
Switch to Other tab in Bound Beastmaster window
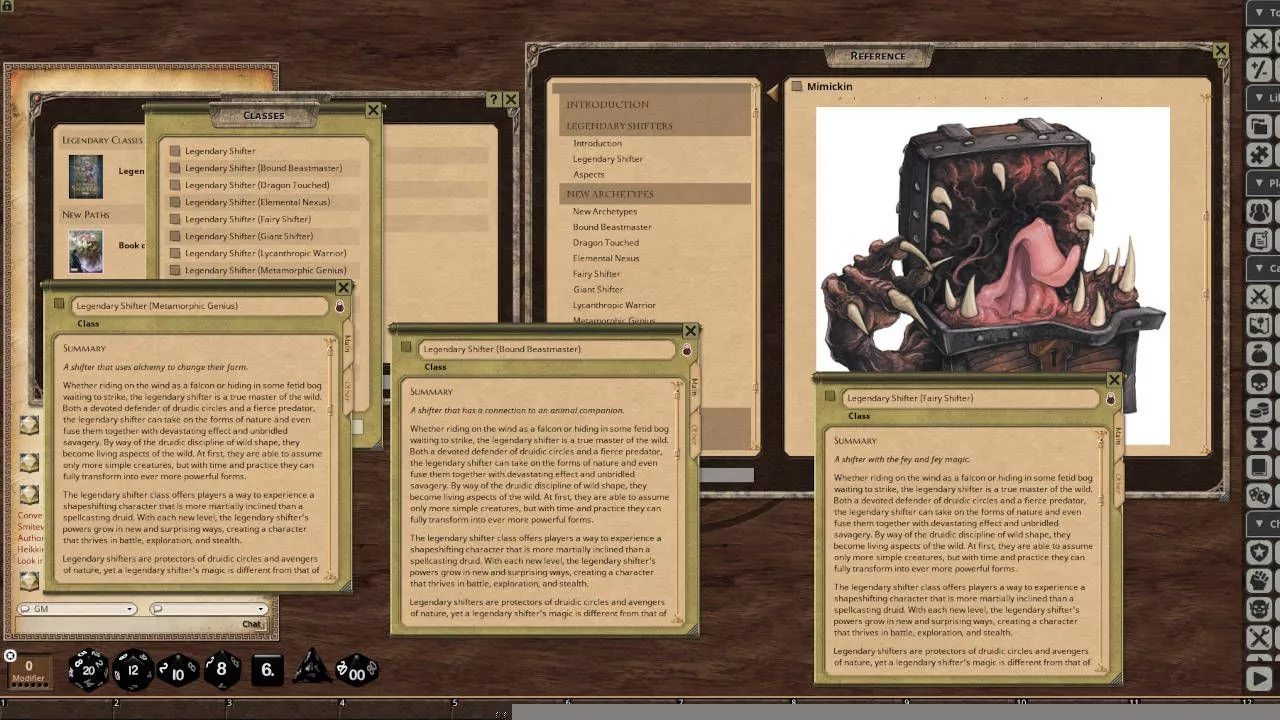[x=694, y=432]
